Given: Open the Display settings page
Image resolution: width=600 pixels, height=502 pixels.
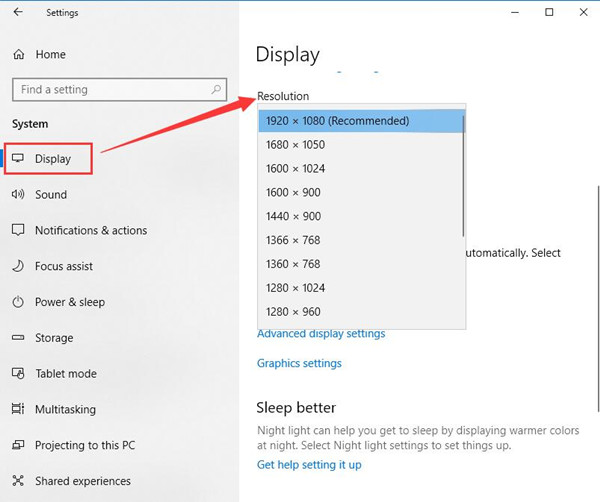Looking at the screenshot, I should coord(52,159).
